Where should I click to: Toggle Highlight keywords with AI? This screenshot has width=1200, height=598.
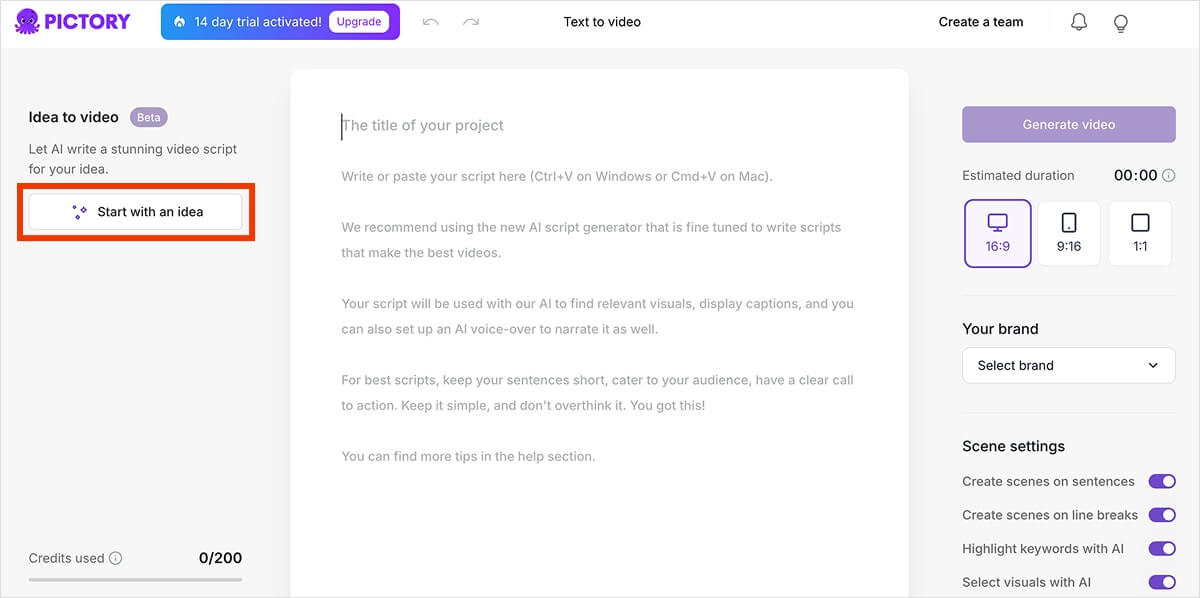(1162, 548)
